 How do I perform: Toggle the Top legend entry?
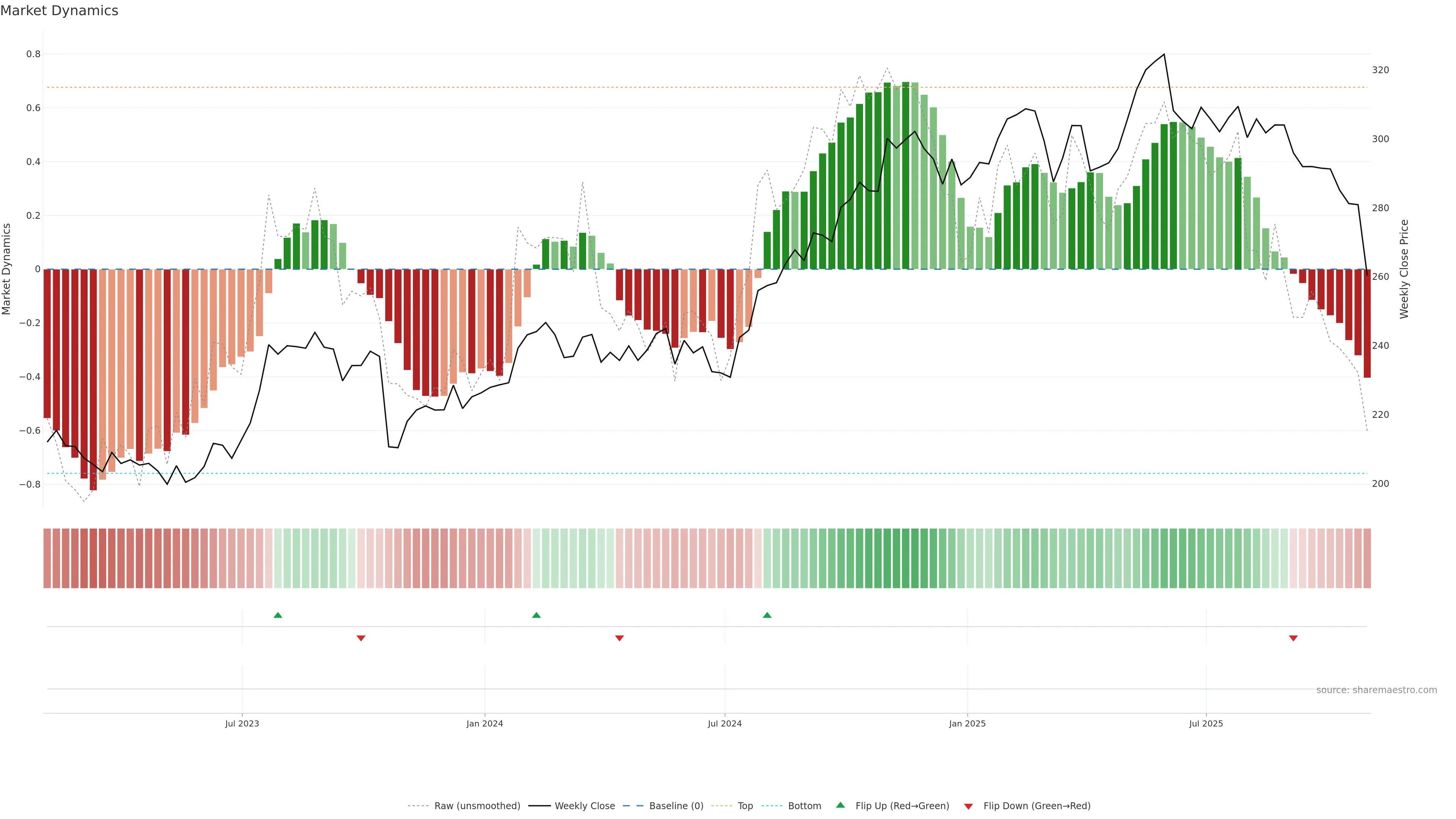click(745, 806)
